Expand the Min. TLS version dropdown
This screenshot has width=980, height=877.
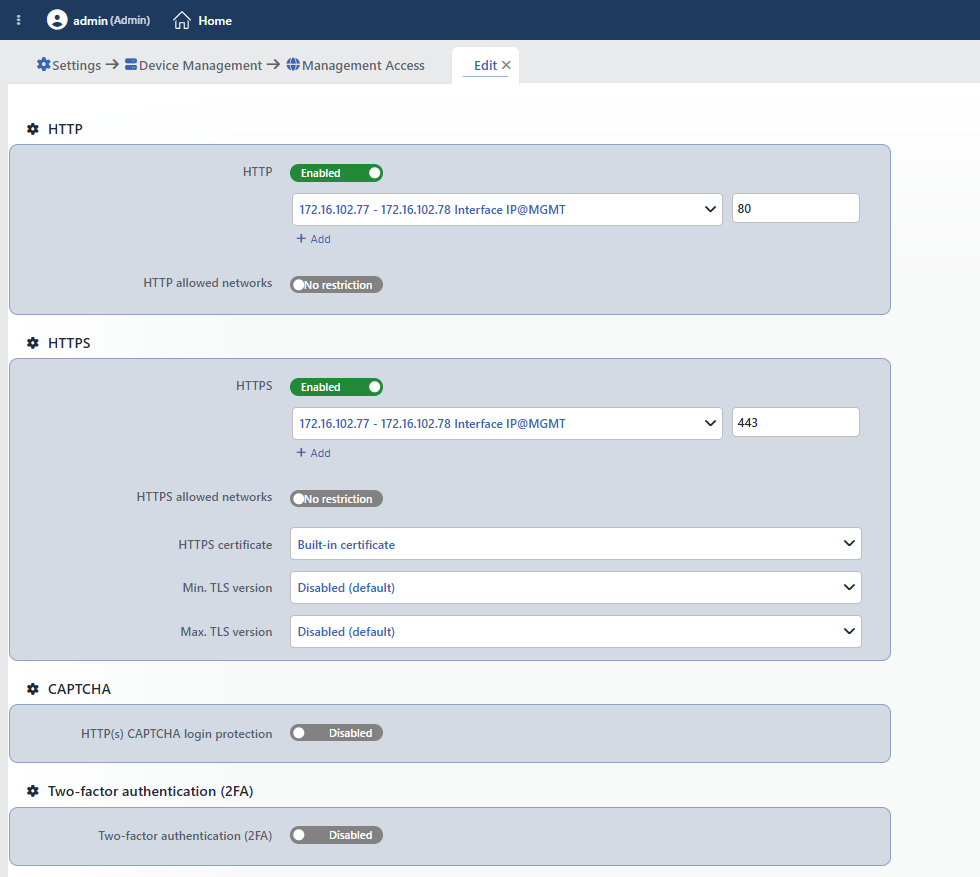click(x=576, y=588)
